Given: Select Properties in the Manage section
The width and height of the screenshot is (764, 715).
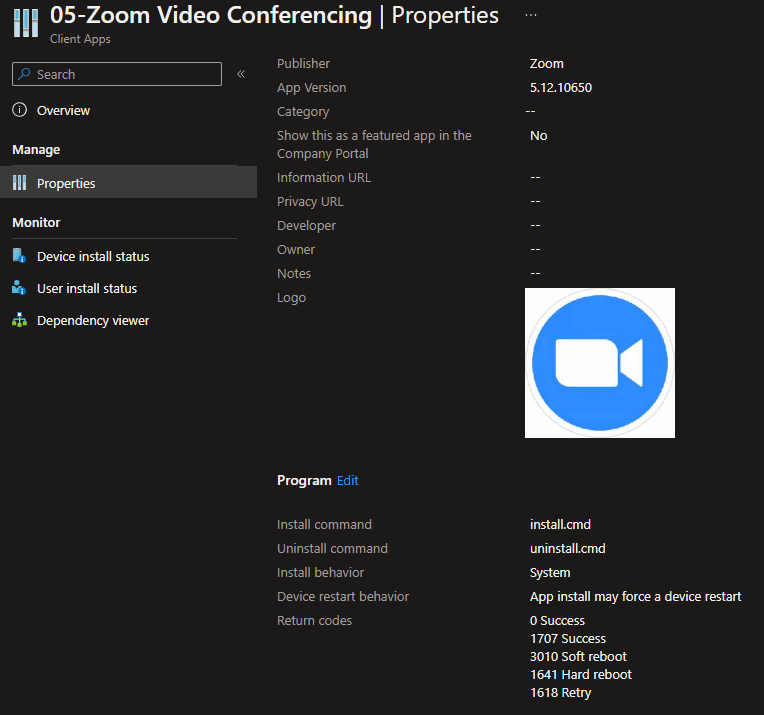Looking at the screenshot, I should pos(128,182).
